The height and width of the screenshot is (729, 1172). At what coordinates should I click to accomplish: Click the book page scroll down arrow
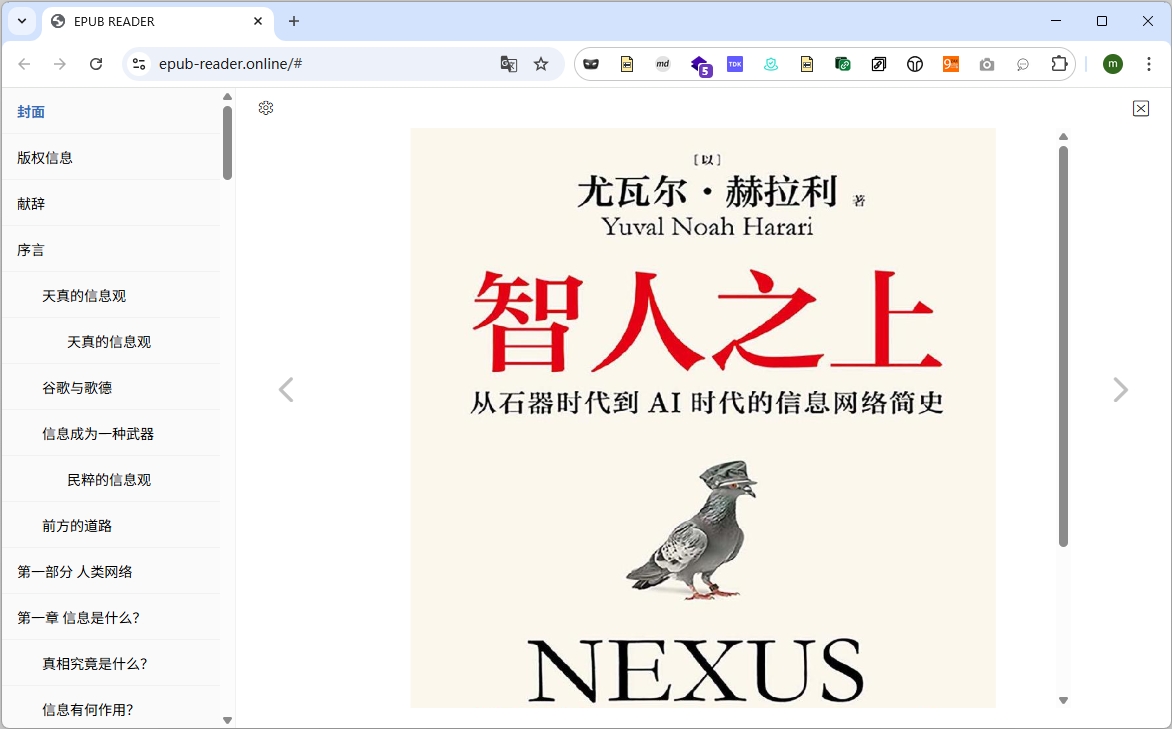1063,701
